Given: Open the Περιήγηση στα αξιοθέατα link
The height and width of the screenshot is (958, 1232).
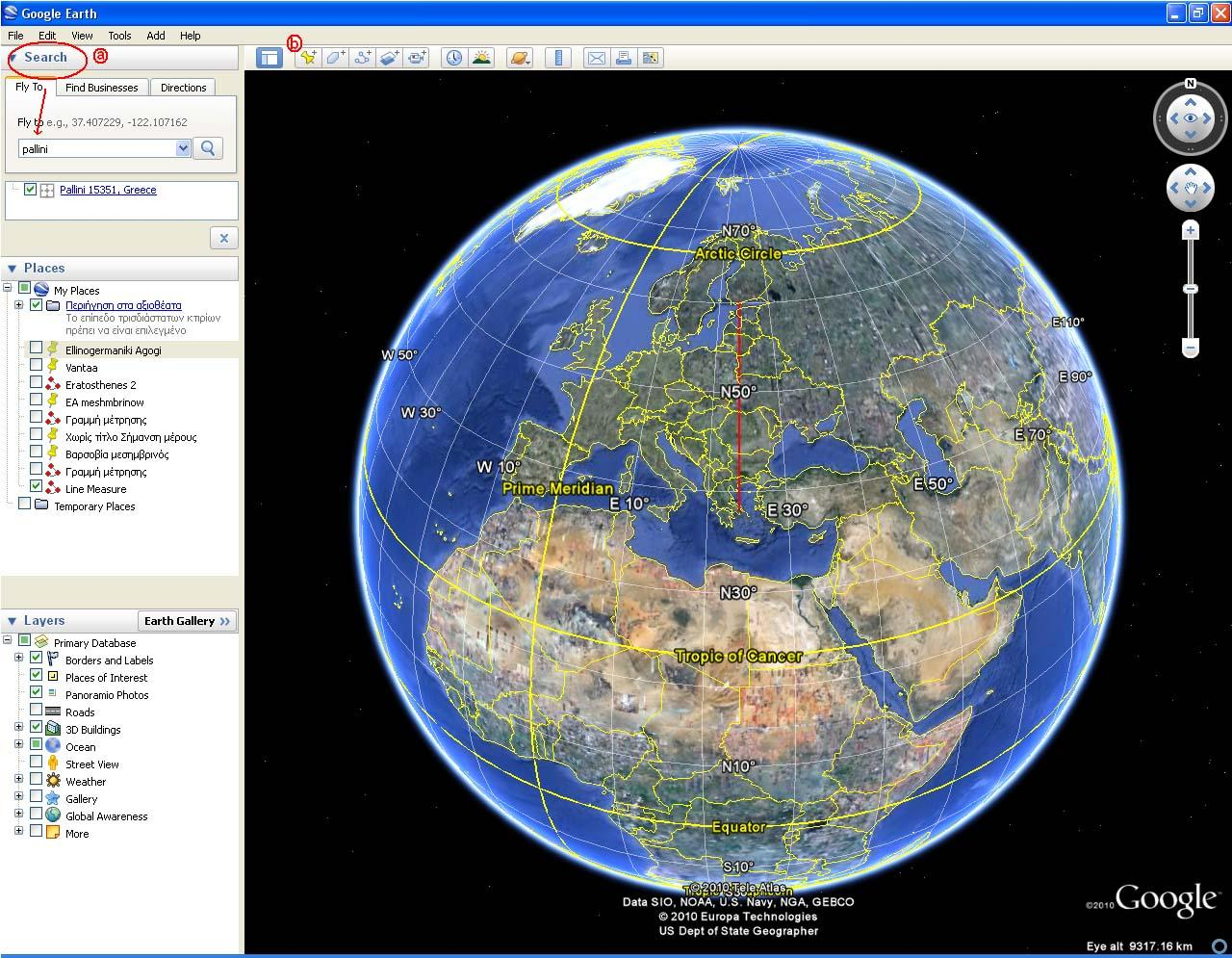Looking at the screenshot, I should 123,305.
